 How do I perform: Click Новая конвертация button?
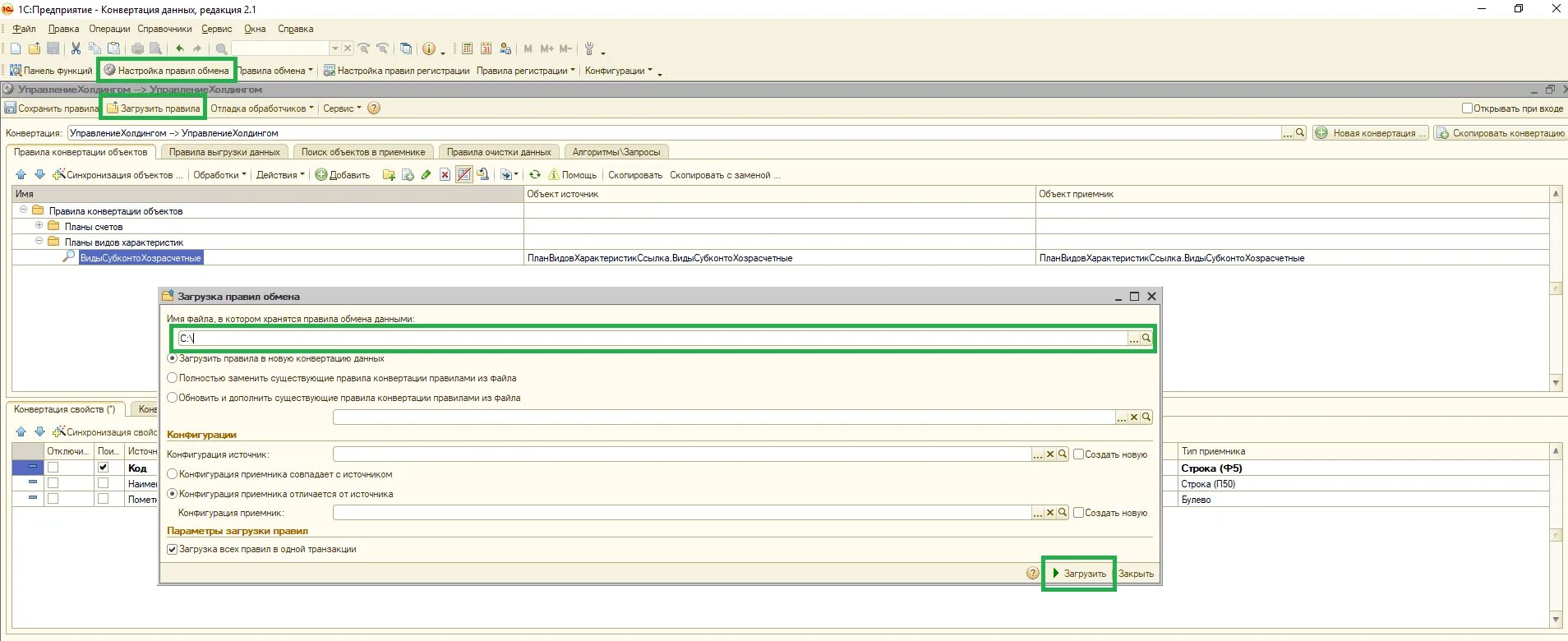click(1369, 132)
